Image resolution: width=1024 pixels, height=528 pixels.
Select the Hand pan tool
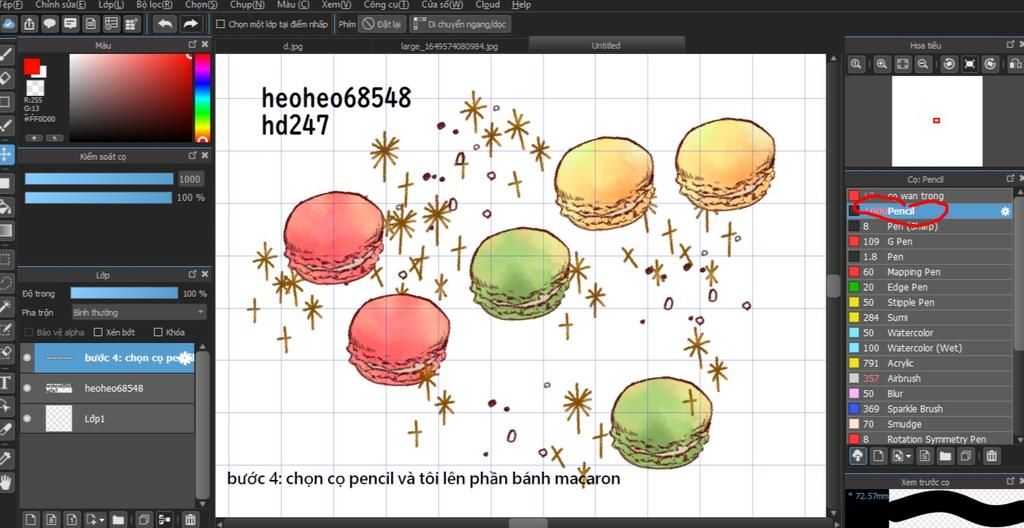[x=6, y=483]
